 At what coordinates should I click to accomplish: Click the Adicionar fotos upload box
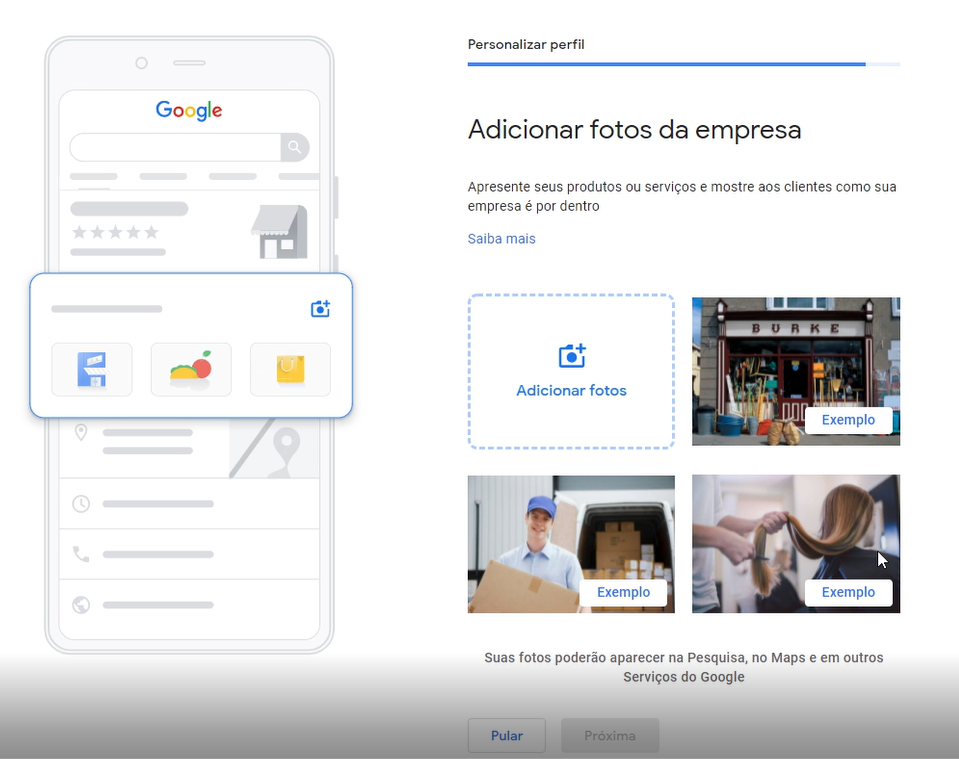click(x=571, y=372)
